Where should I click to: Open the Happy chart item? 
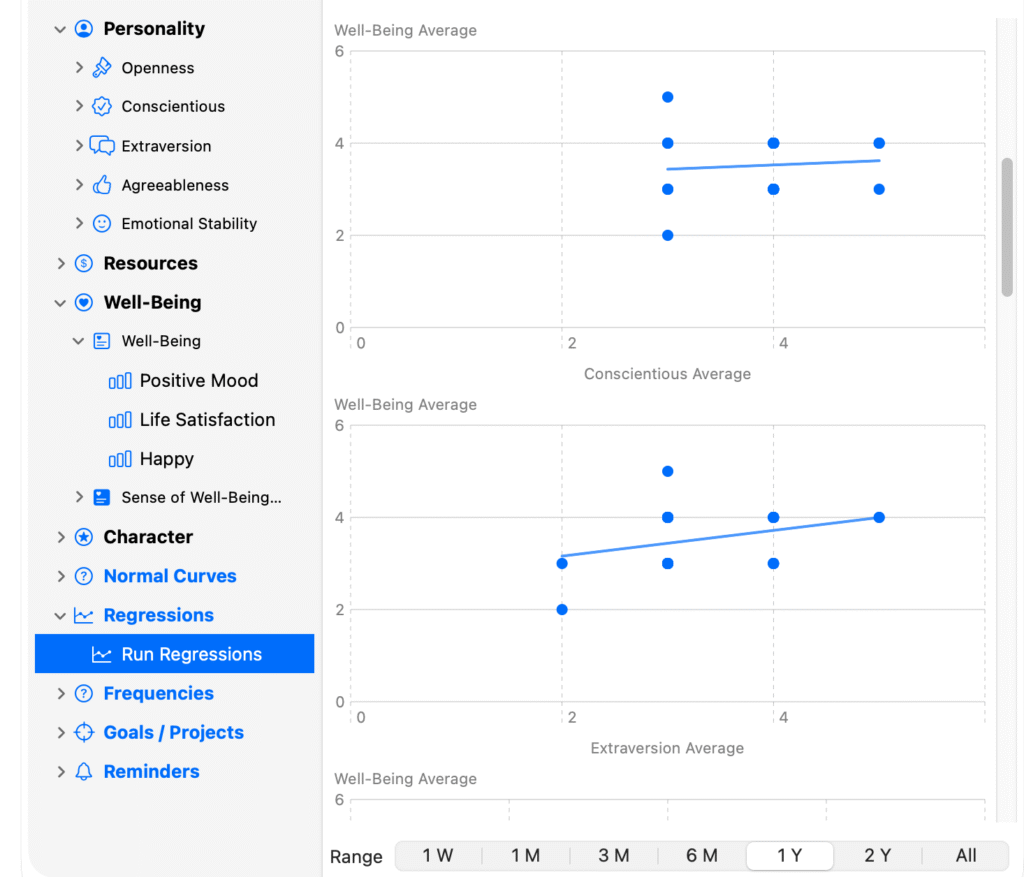tap(166, 459)
